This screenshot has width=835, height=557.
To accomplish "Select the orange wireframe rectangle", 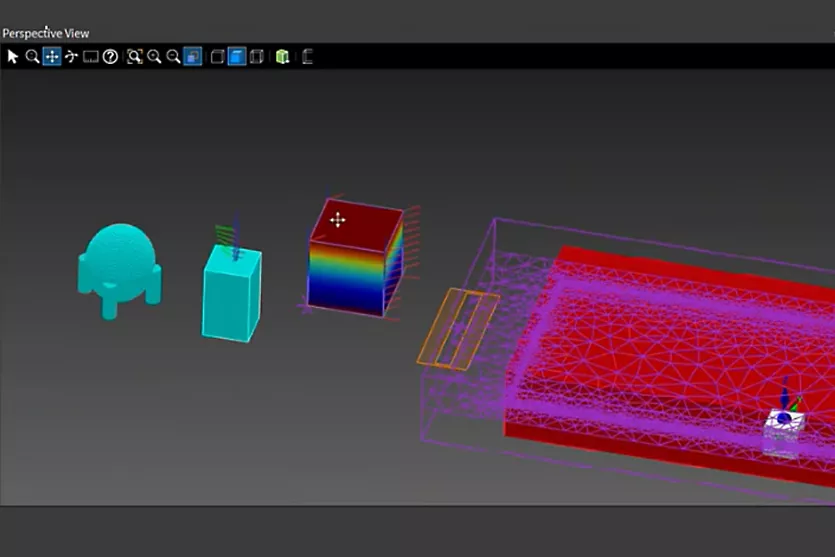I will coord(457,328).
